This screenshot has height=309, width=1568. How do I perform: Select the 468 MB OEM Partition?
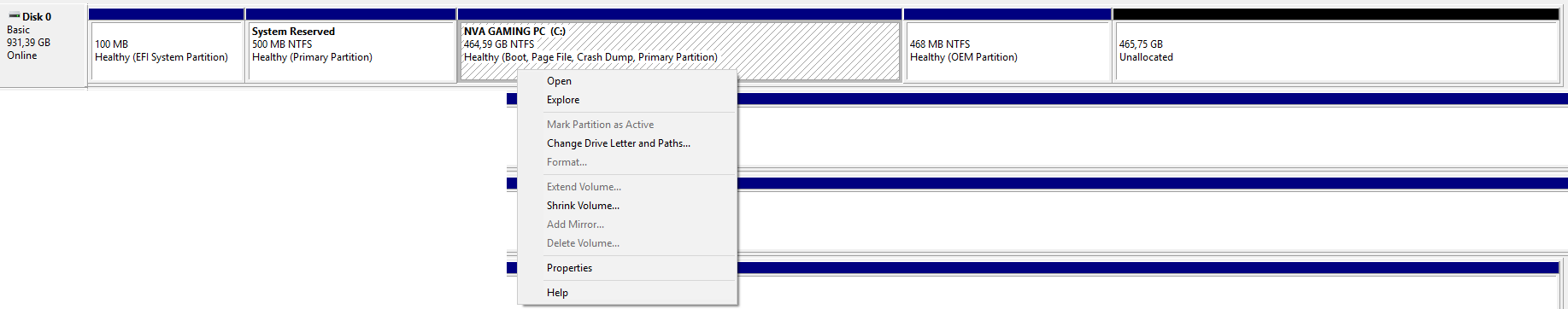pos(1007,51)
